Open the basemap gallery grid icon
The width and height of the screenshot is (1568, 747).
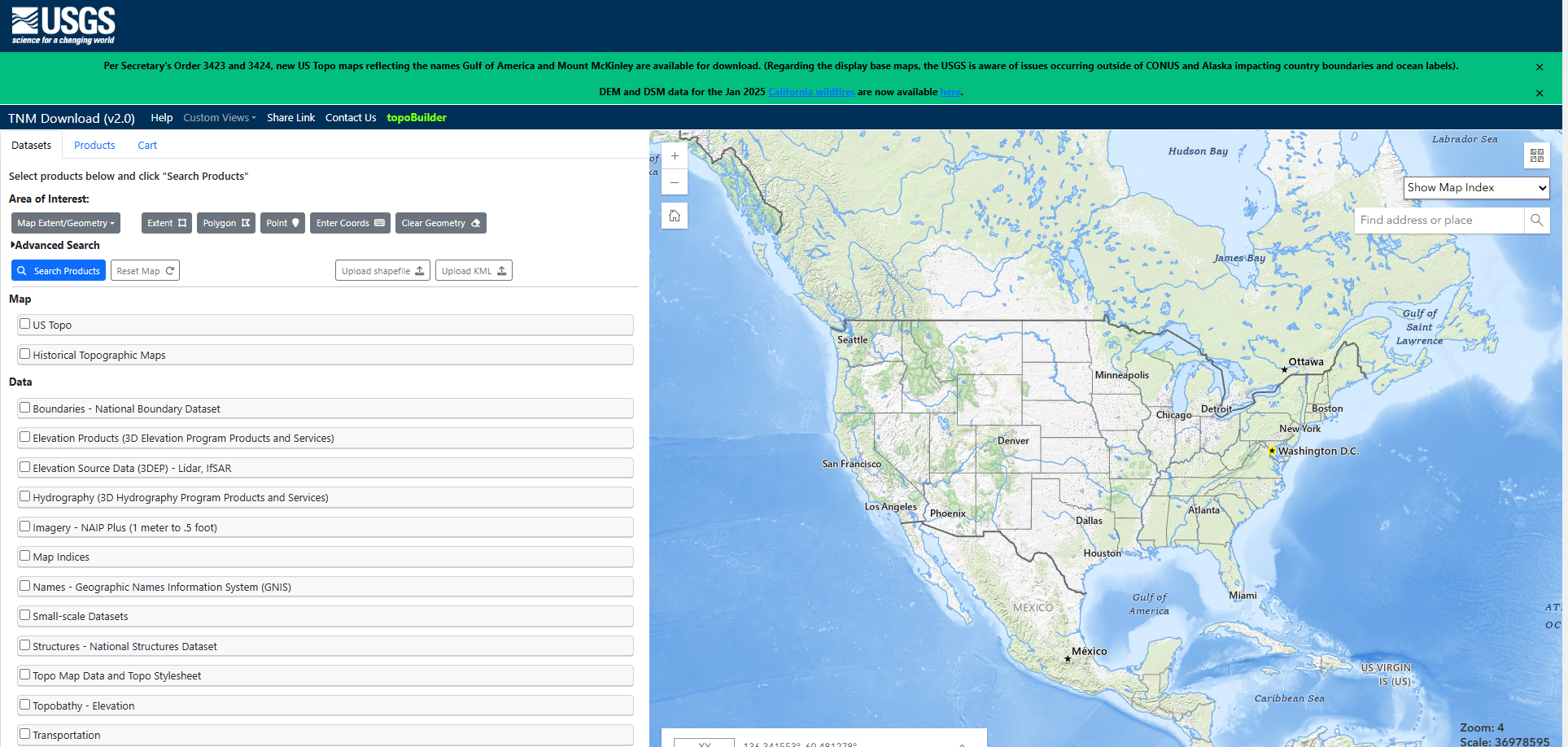(1536, 155)
